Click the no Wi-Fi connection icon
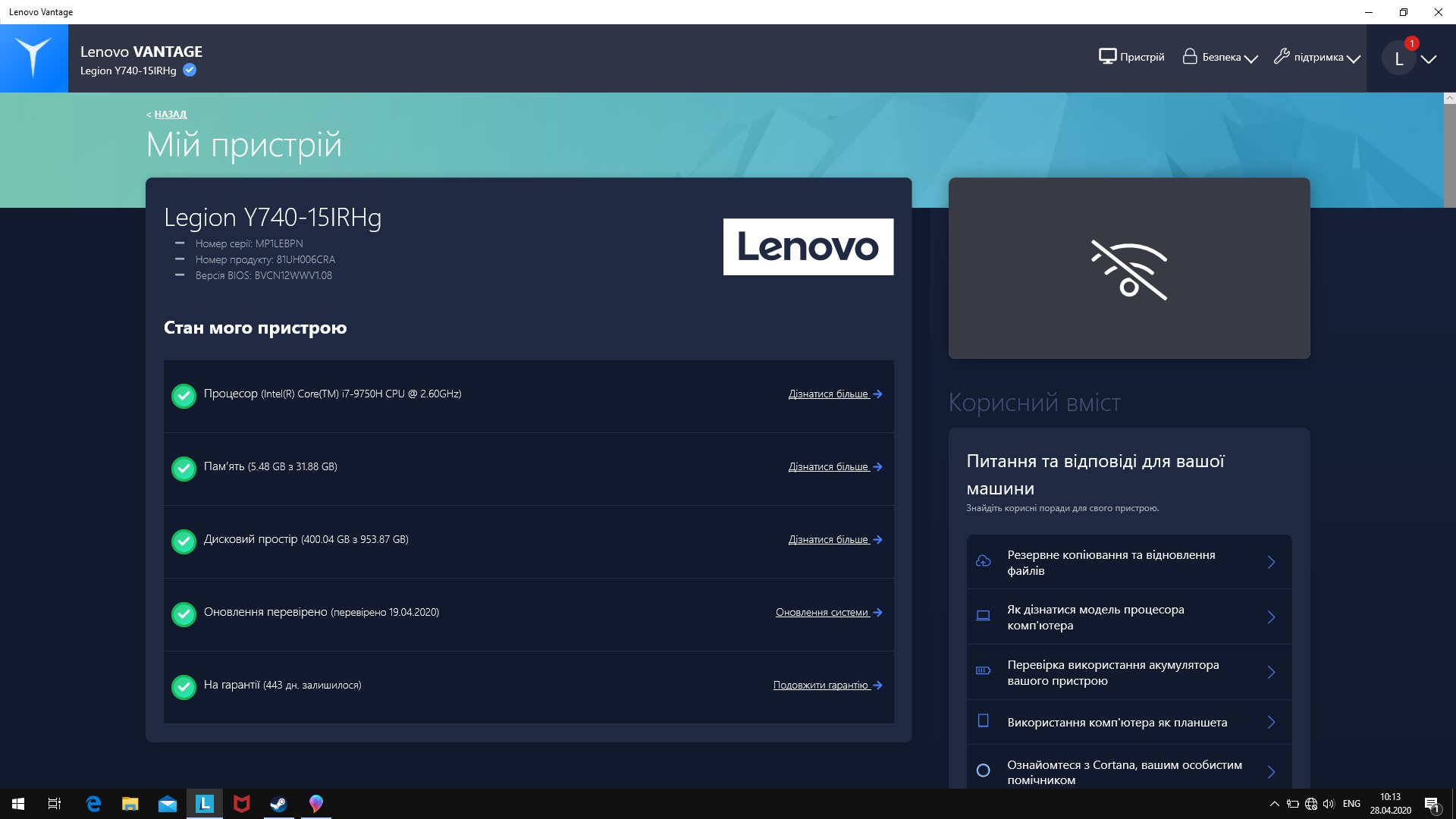 (x=1129, y=269)
